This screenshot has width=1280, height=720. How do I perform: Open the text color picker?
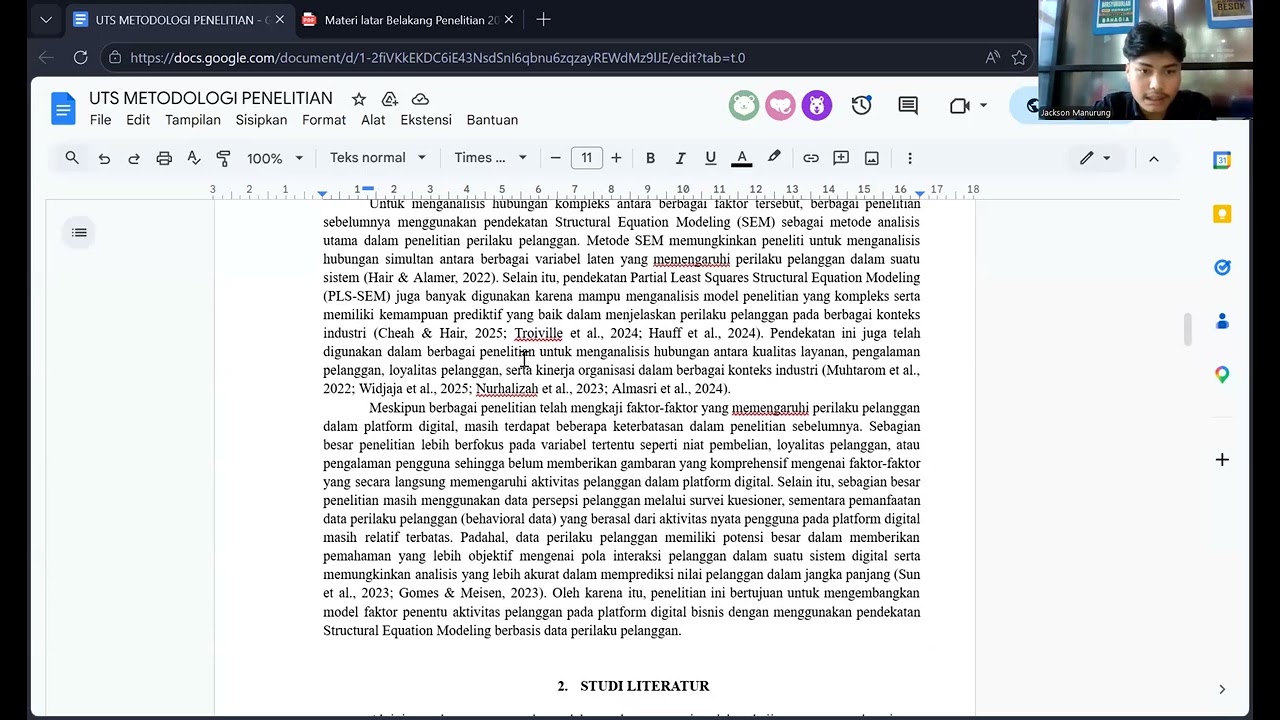[741, 158]
